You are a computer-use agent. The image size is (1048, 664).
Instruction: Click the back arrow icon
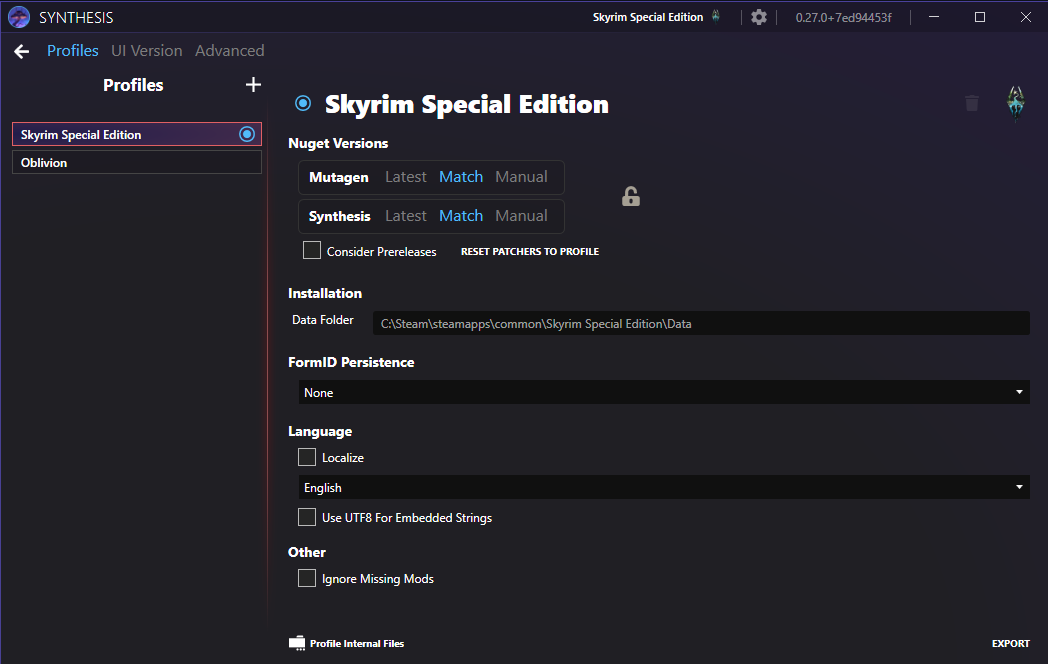(x=21, y=51)
